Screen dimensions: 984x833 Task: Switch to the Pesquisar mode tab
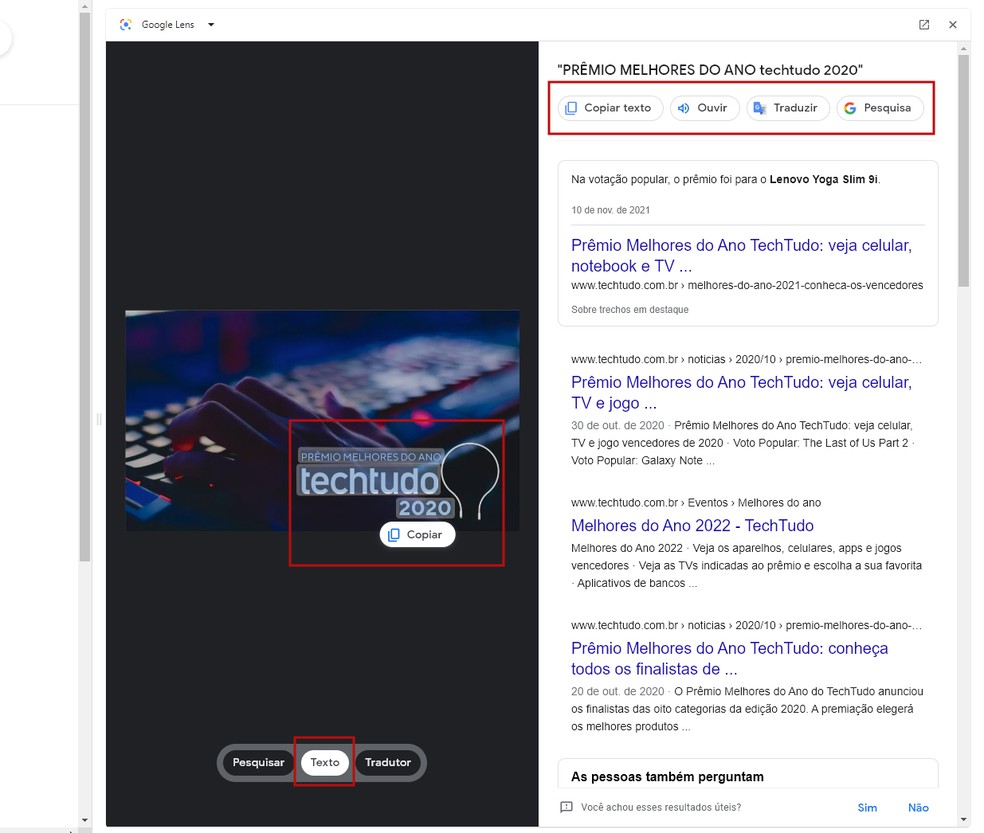(259, 762)
